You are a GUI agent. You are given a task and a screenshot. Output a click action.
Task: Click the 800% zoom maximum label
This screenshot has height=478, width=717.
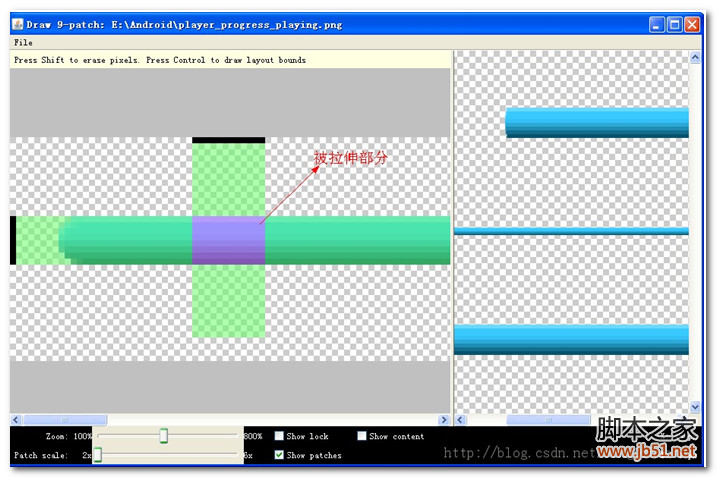[253, 436]
